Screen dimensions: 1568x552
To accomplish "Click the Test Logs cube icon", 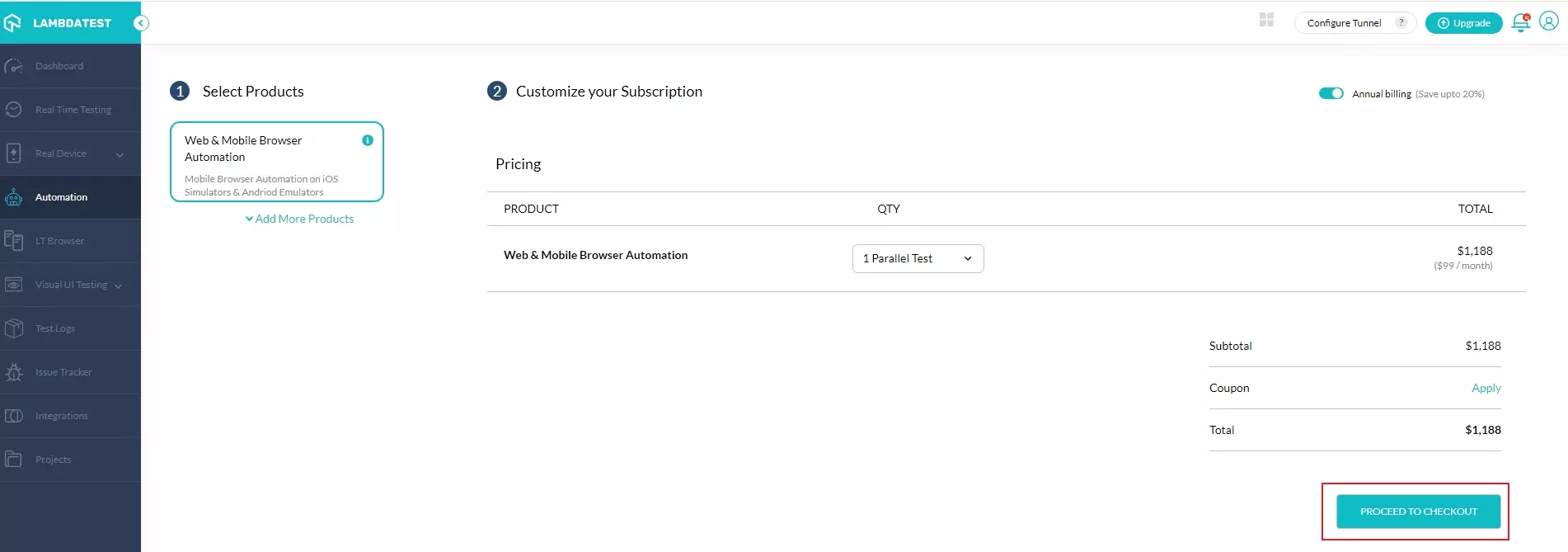I will point(13,328).
